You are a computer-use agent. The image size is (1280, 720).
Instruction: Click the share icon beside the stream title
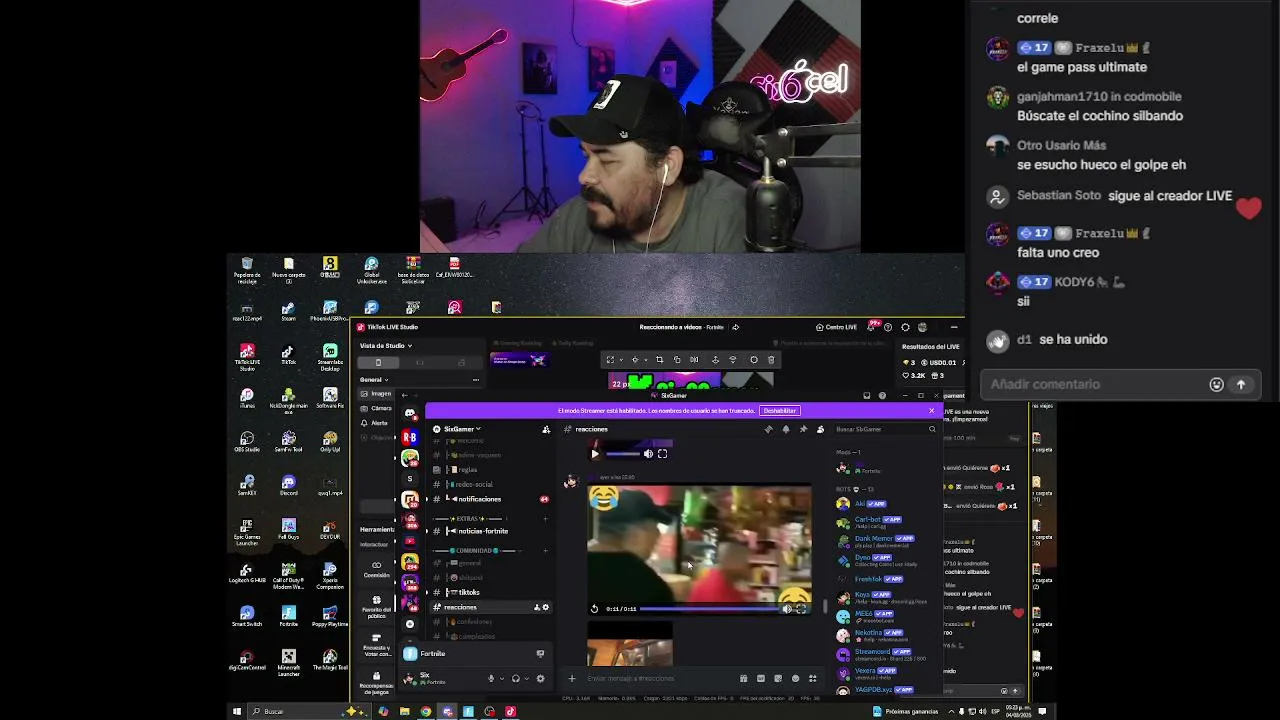[x=736, y=327]
